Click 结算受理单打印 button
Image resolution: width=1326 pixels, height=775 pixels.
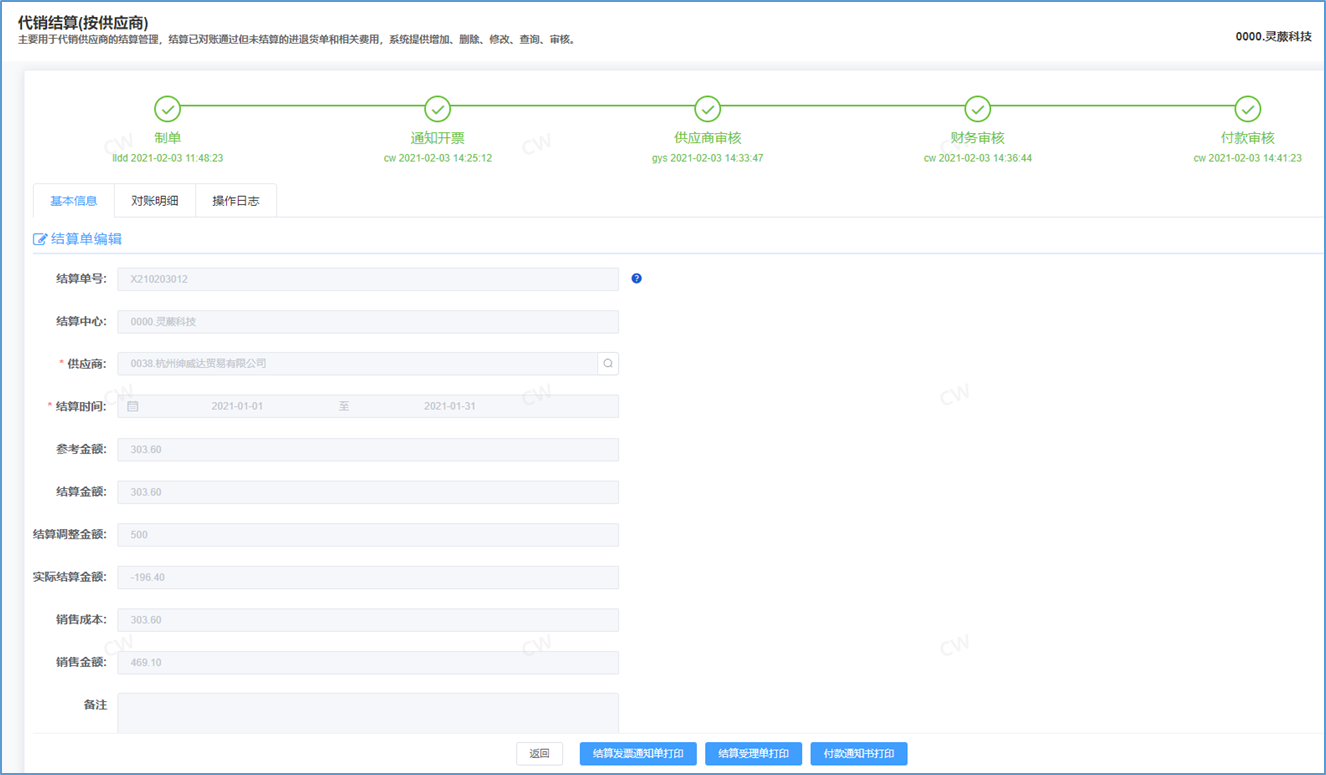[x=754, y=754]
